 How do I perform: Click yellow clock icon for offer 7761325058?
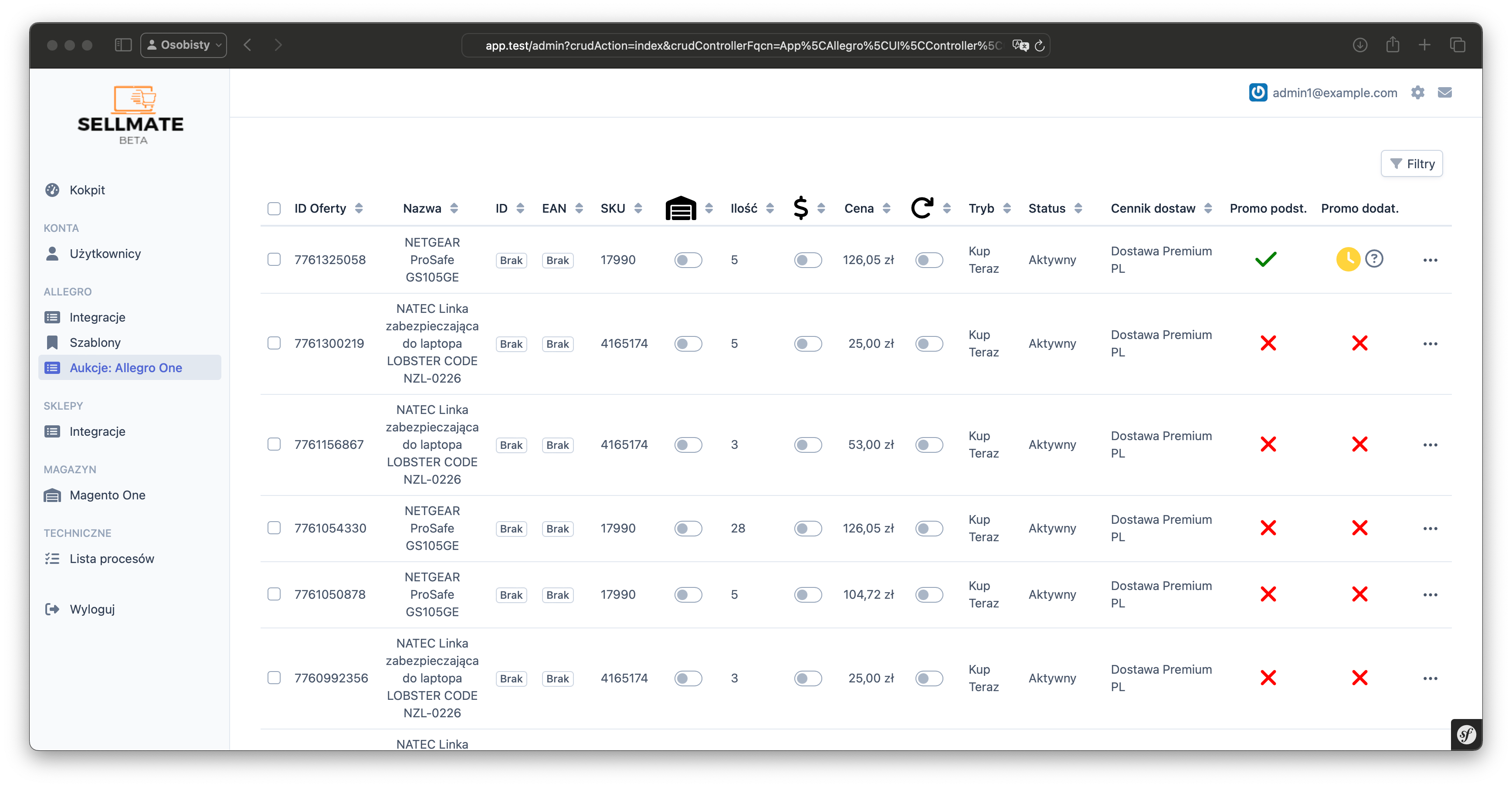tap(1348, 259)
